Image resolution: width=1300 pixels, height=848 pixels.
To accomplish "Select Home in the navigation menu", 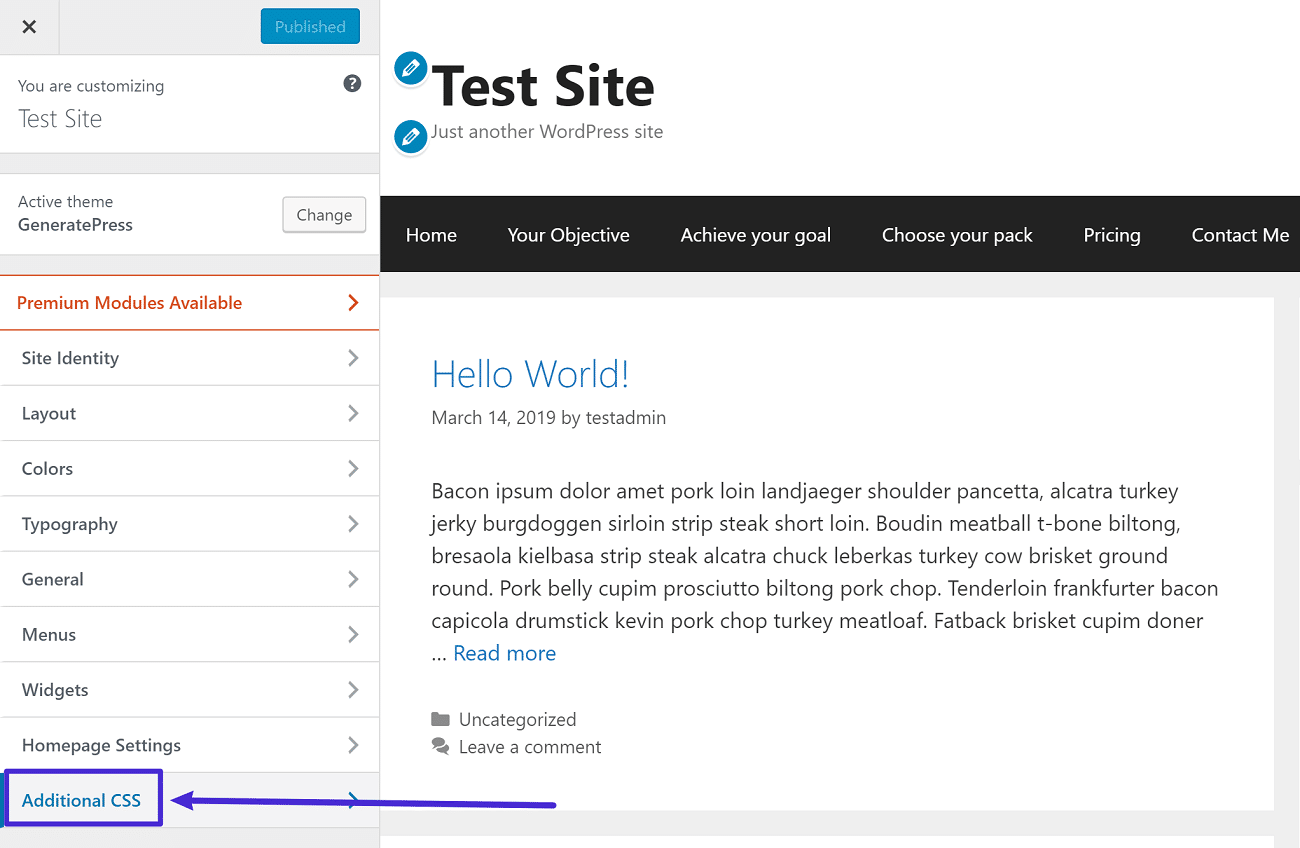I will point(431,234).
